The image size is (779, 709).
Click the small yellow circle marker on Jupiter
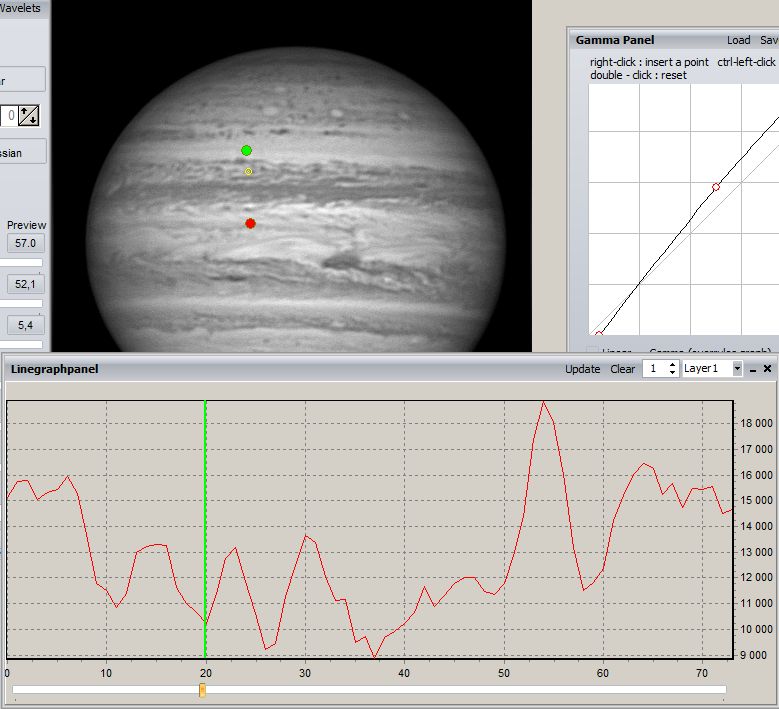248,171
